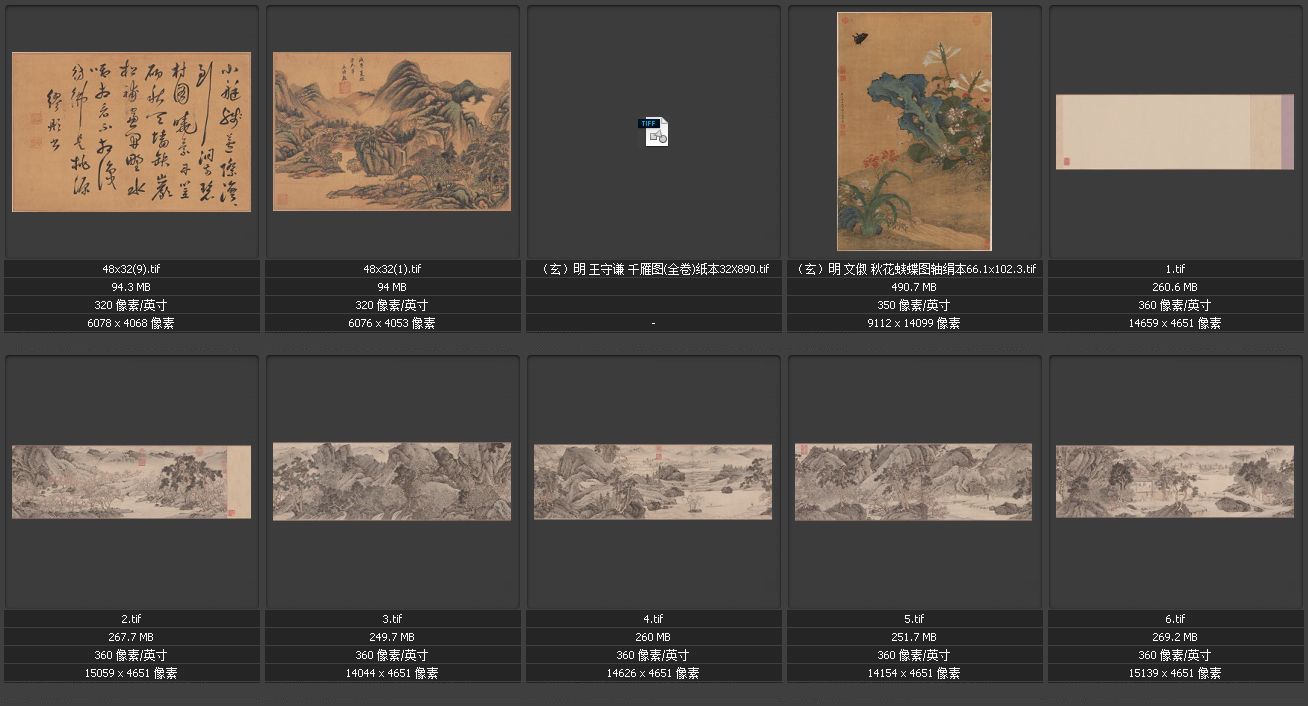
Task: Click the 王守谦 千雁图 filename label
Action: click(x=653, y=269)
